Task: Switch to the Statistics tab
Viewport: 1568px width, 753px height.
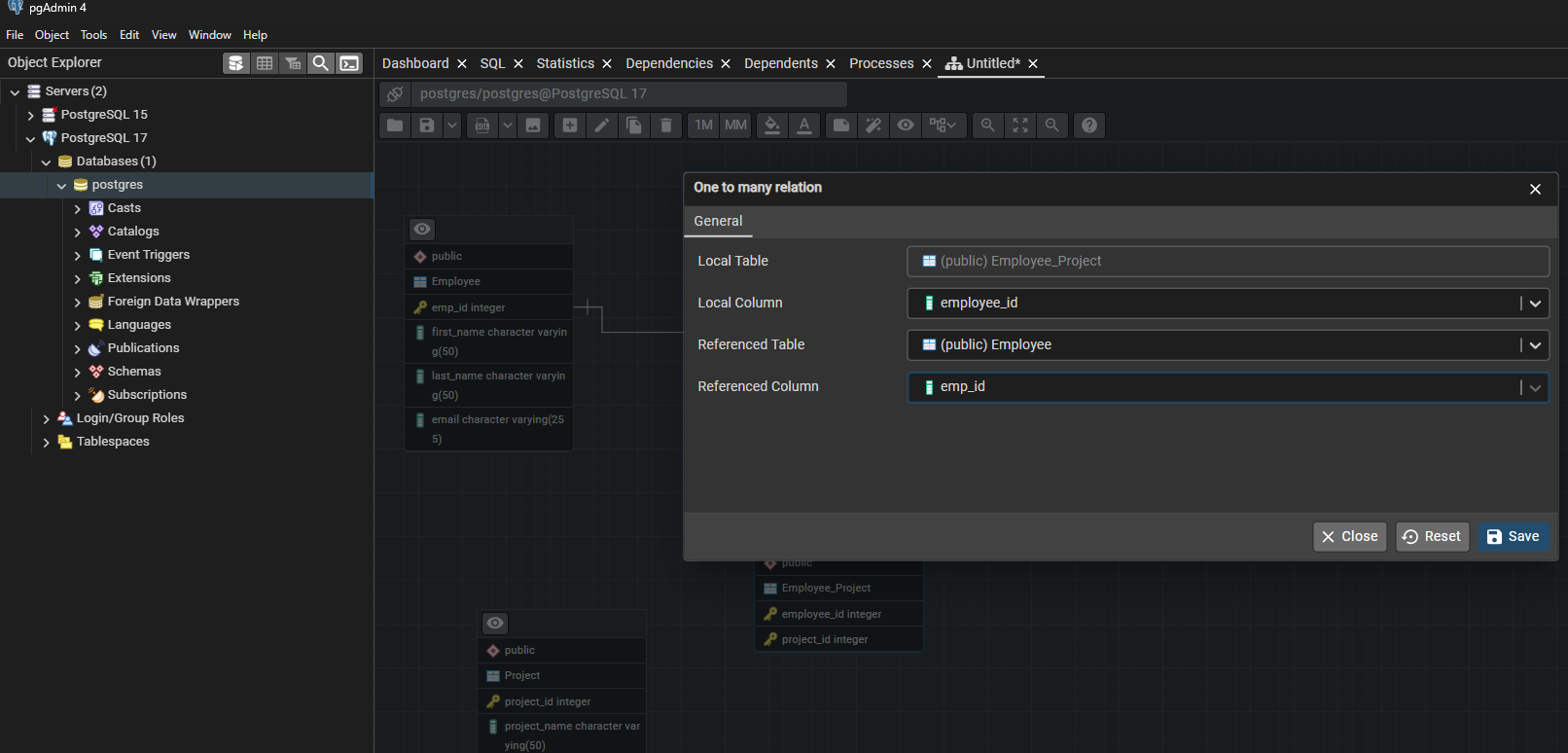Action: click(565, 63)
